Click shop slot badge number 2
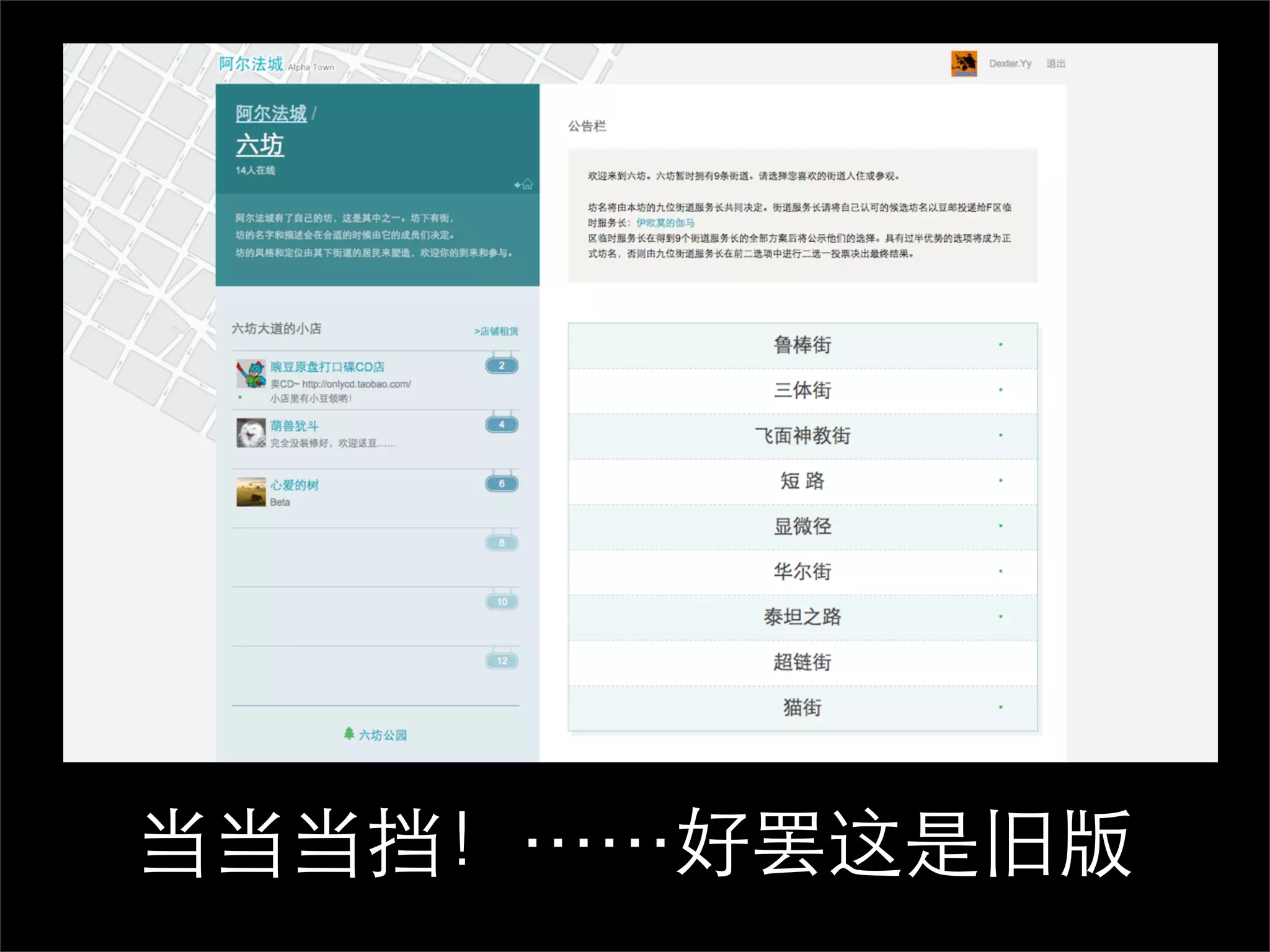Viewport: 1270px width, 952px height. [502, 366]
